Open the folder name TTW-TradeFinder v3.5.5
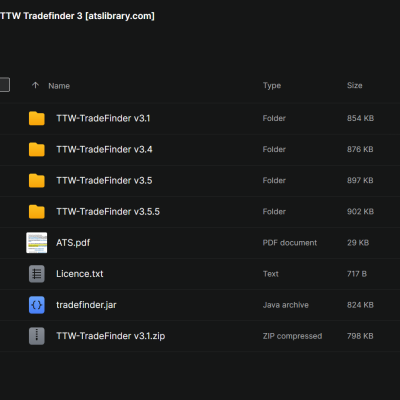Viewport: 400px width, 400px height. point(108,212)
